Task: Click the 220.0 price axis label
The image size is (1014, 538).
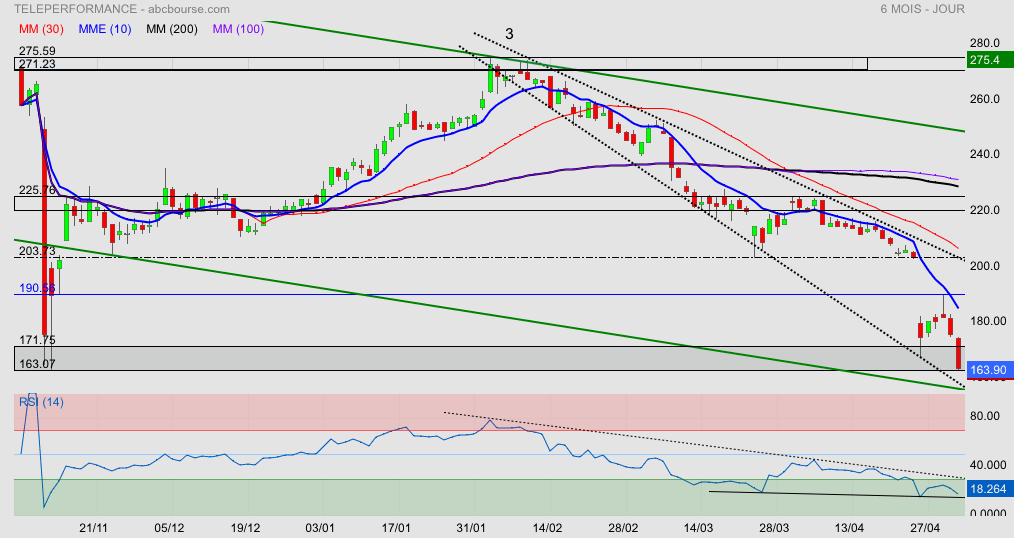Action: click(x=984, y=210)
